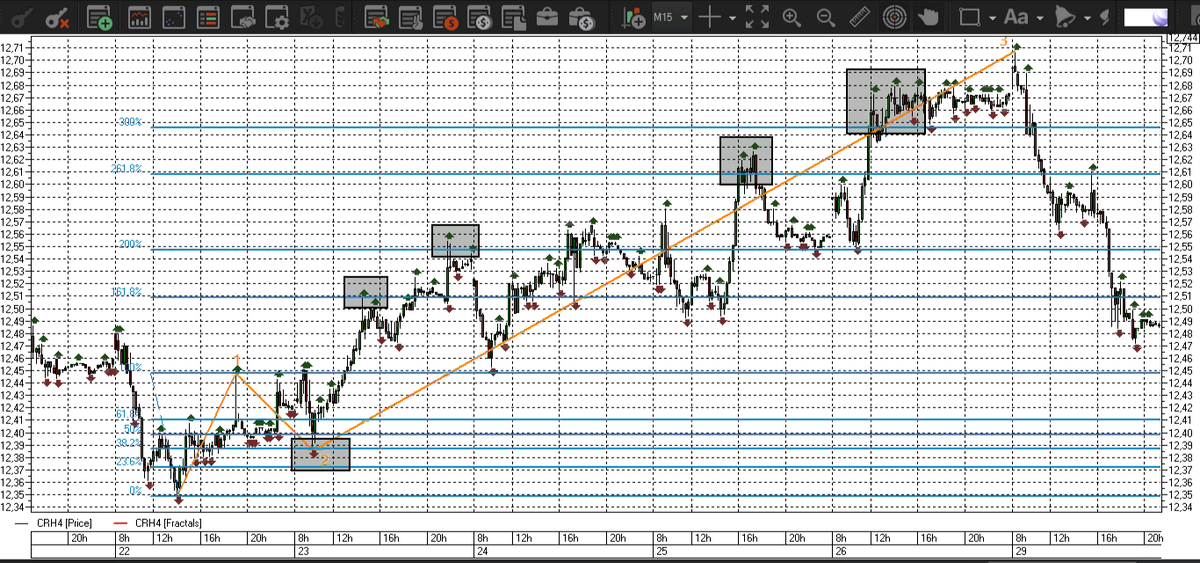Open the chart window icon with bars
The height and width of the screenshot is (563, 1200).
point(140,17)
